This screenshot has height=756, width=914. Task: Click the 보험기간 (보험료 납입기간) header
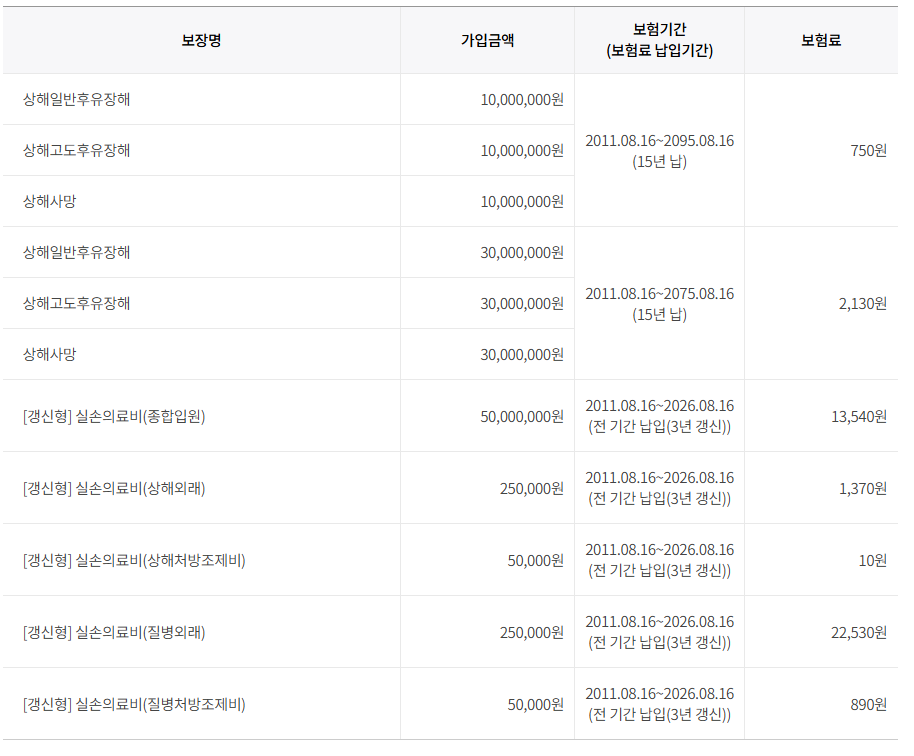point(659,41)
